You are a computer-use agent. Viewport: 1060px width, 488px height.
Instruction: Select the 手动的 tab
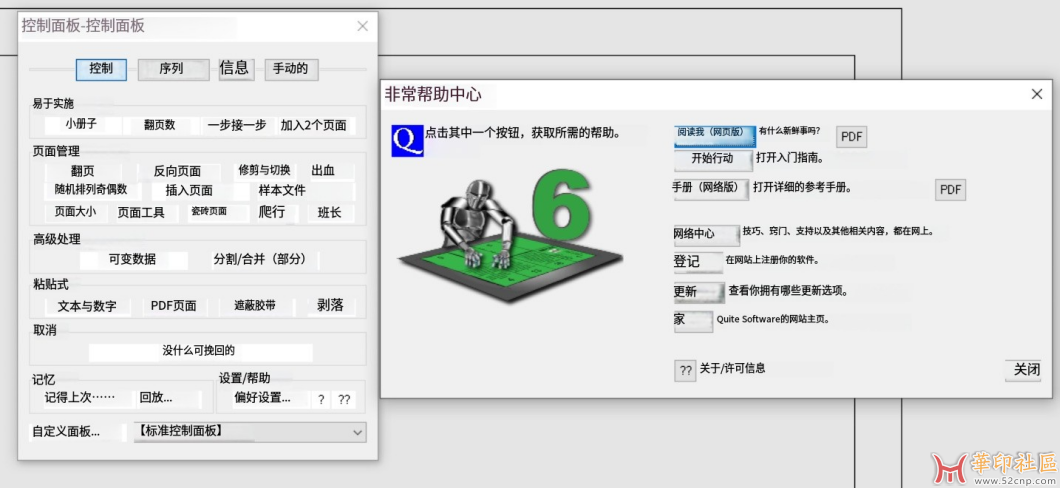(x=291, y=69)
